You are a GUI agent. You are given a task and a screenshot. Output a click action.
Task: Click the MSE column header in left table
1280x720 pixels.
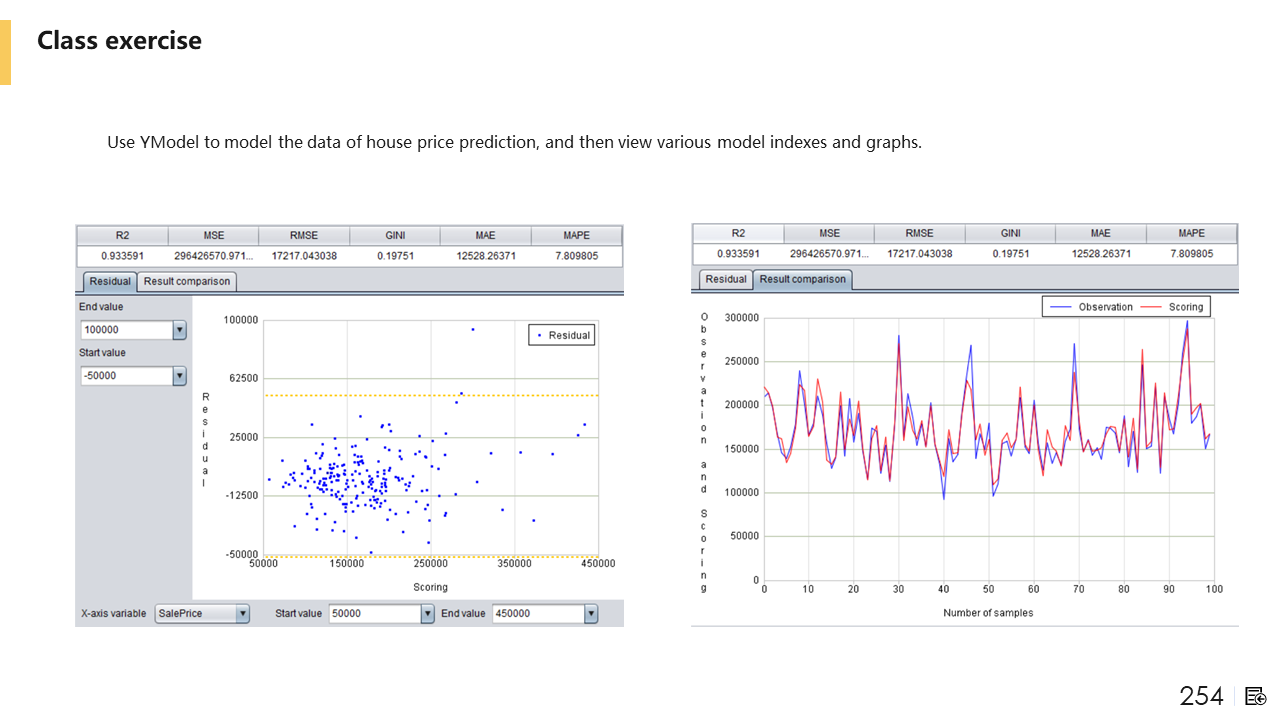(x=213, y=236)
